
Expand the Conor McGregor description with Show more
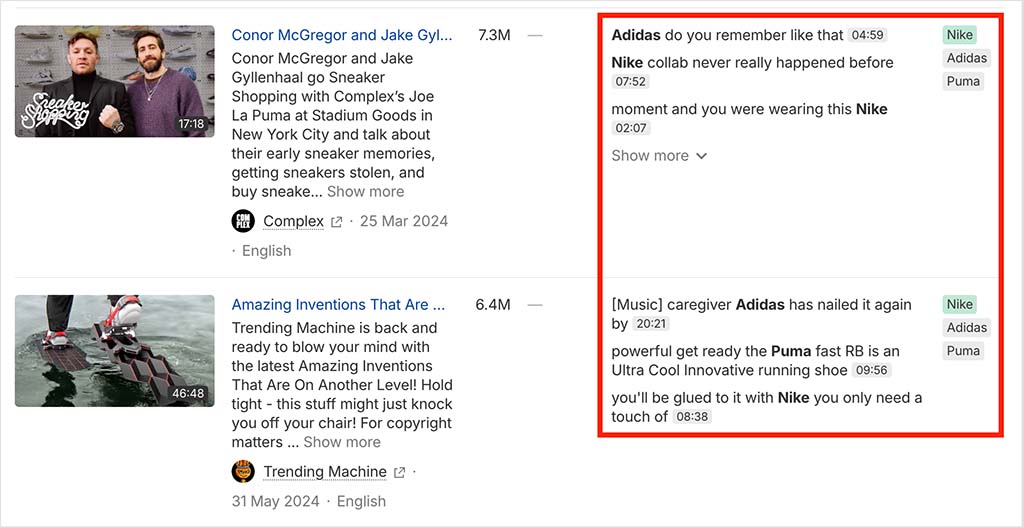point(366,191)
